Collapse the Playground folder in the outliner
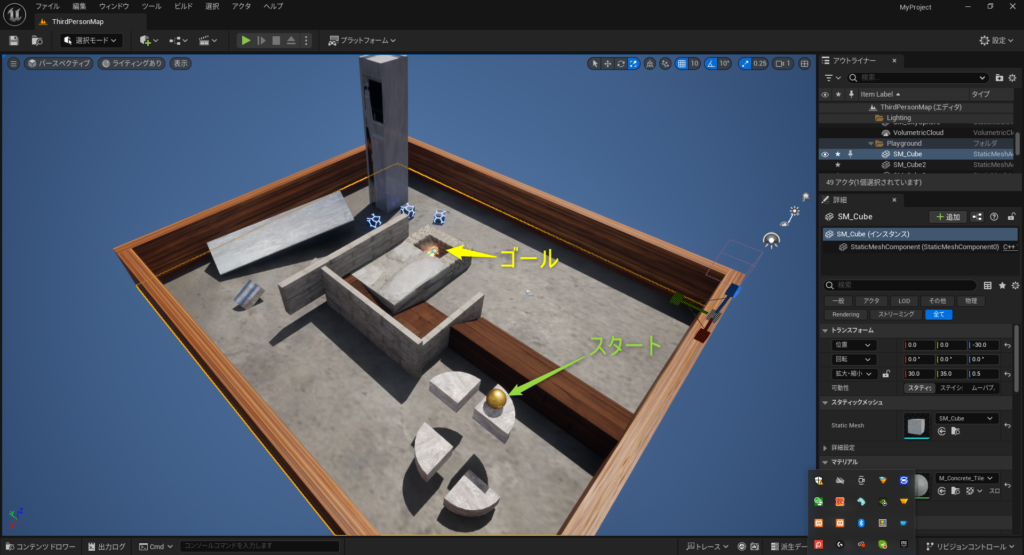The height and width of the screenshot is (555, 1024). click(x=870, y=143)
